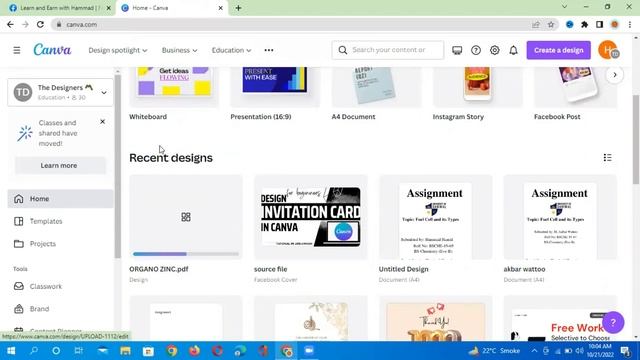Image resolution: width=640 pixels, height=360 pixels.
Task: Open Brand in sidebar
Action: 60,309
